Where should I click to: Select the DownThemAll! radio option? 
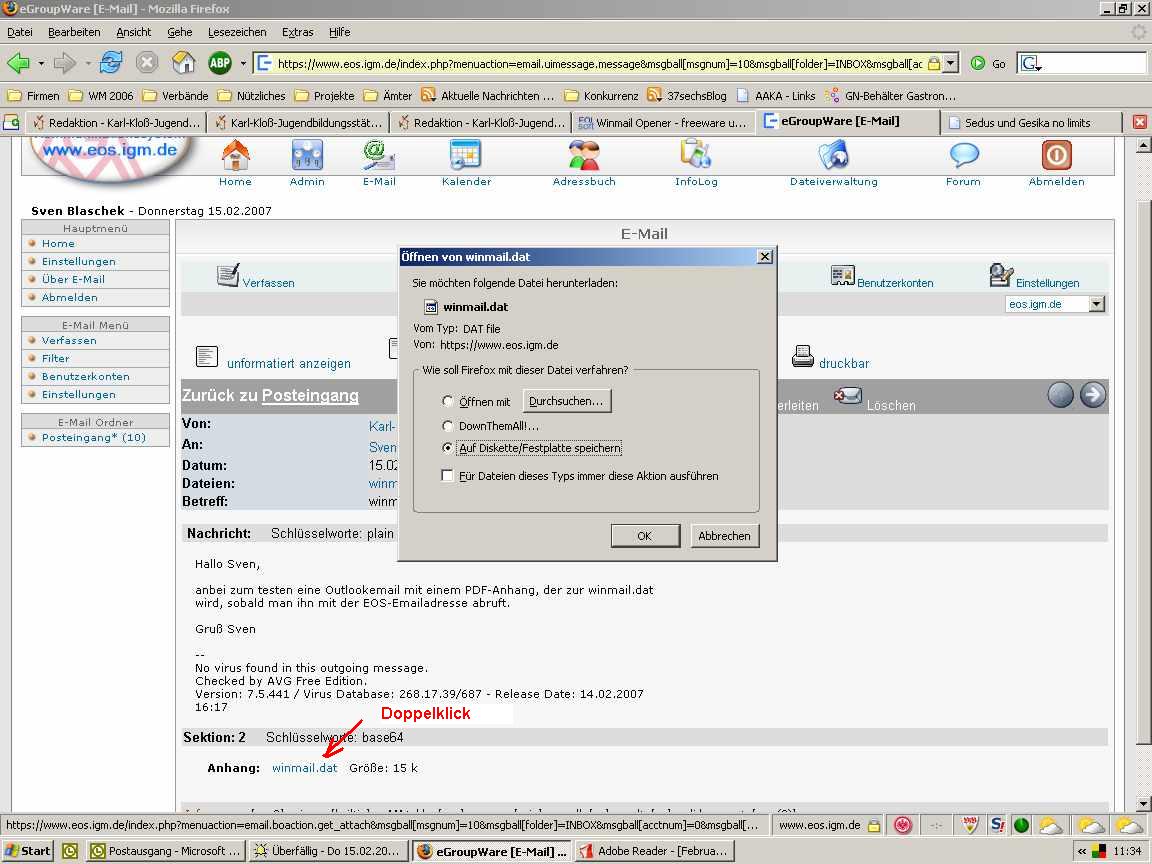point(448,426)
